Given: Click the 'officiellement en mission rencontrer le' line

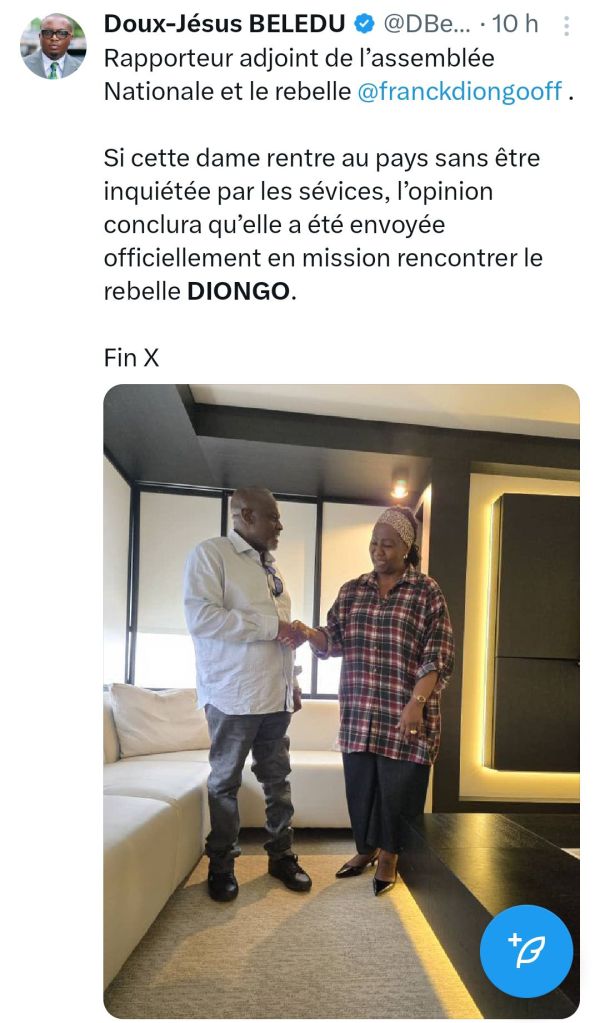Looking at the screenshot, I should click(323, 258).
